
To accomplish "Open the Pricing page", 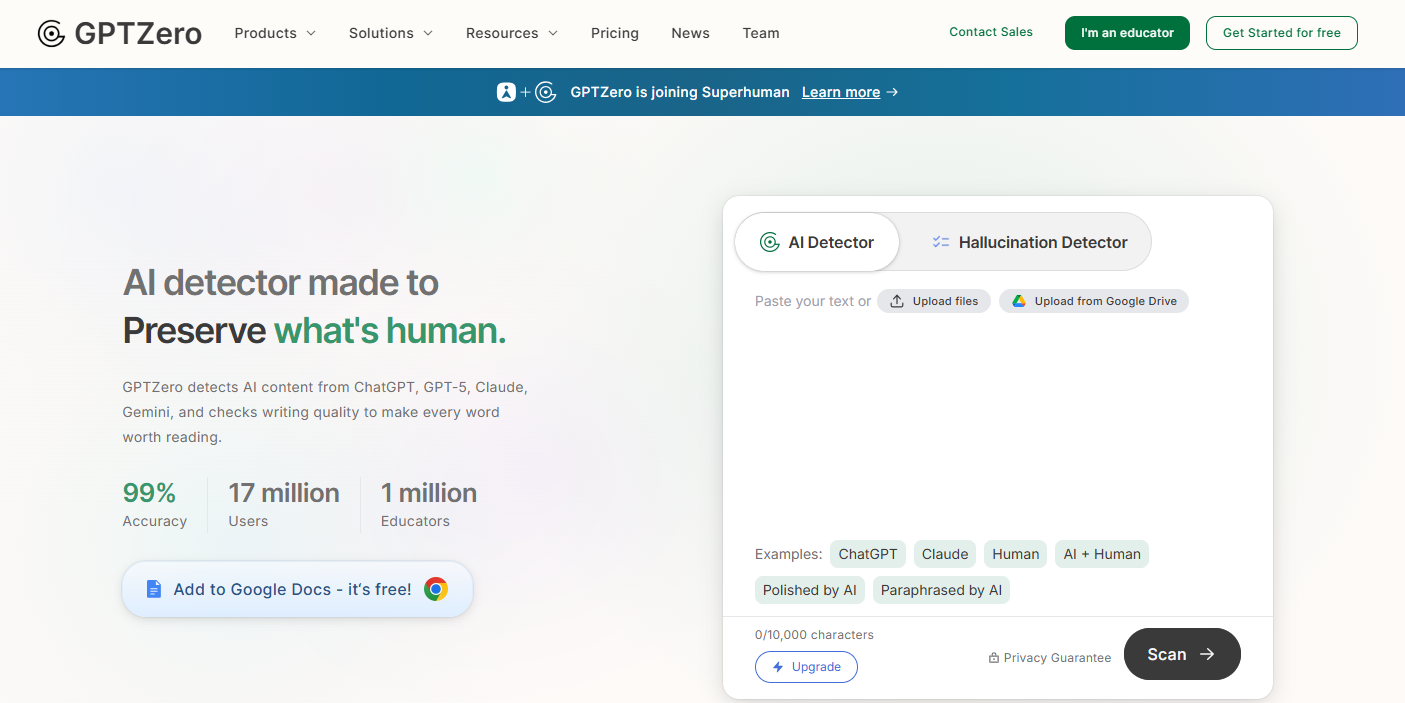I will tap(615, 33).
